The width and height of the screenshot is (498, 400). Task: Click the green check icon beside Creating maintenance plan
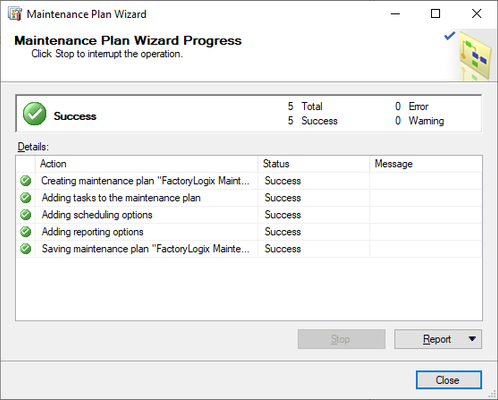(26, 181)
